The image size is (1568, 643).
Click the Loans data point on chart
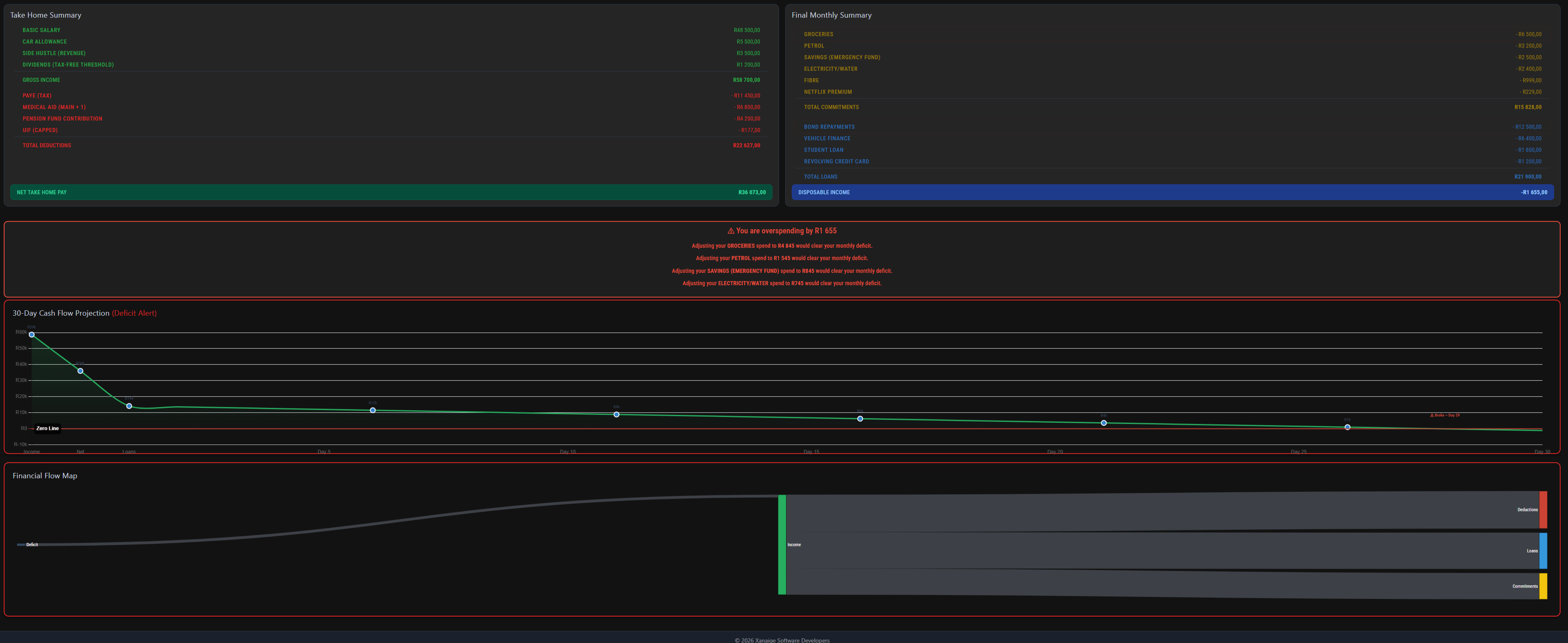(129, 406)
